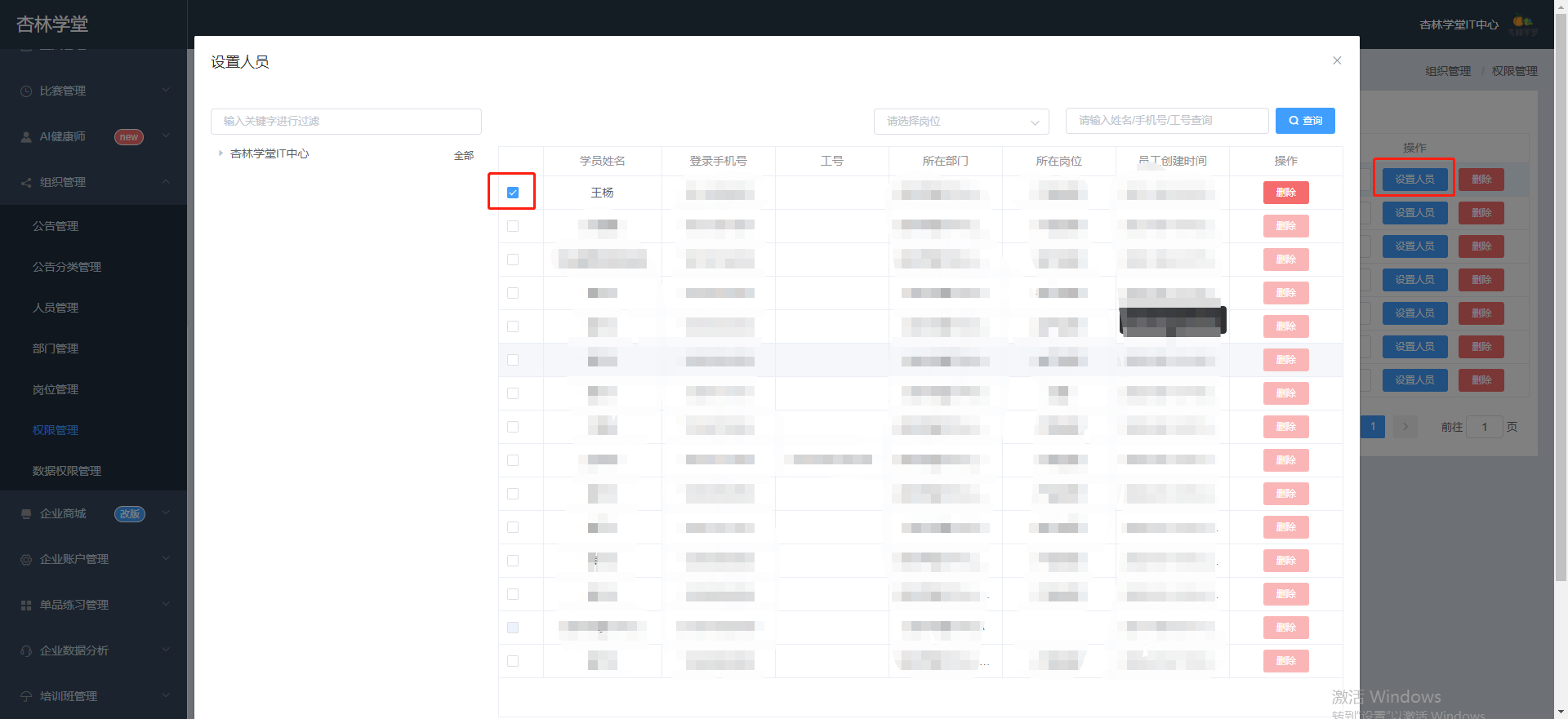The width and height of the screenshot is (1568, 719).
Task: Click the 企业账户管理 gear icon
Action: point(26,560)
